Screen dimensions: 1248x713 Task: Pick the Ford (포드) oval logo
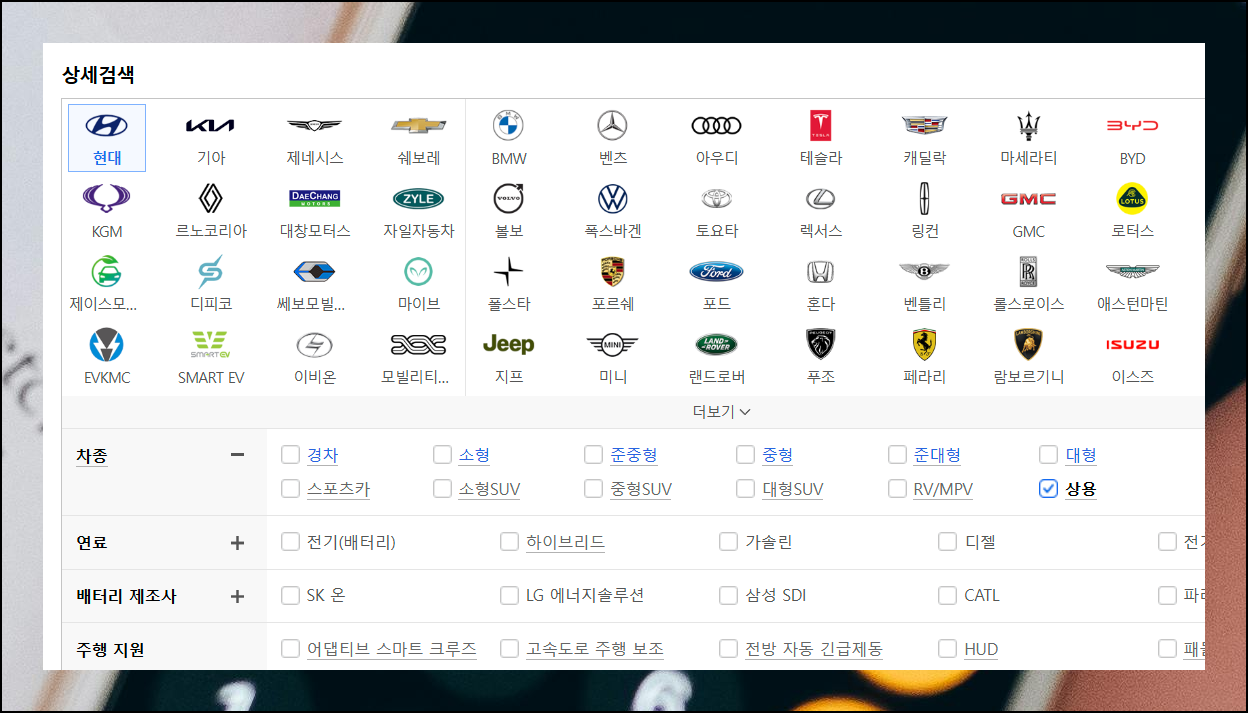pyautogui.click(x=717, y=271)
